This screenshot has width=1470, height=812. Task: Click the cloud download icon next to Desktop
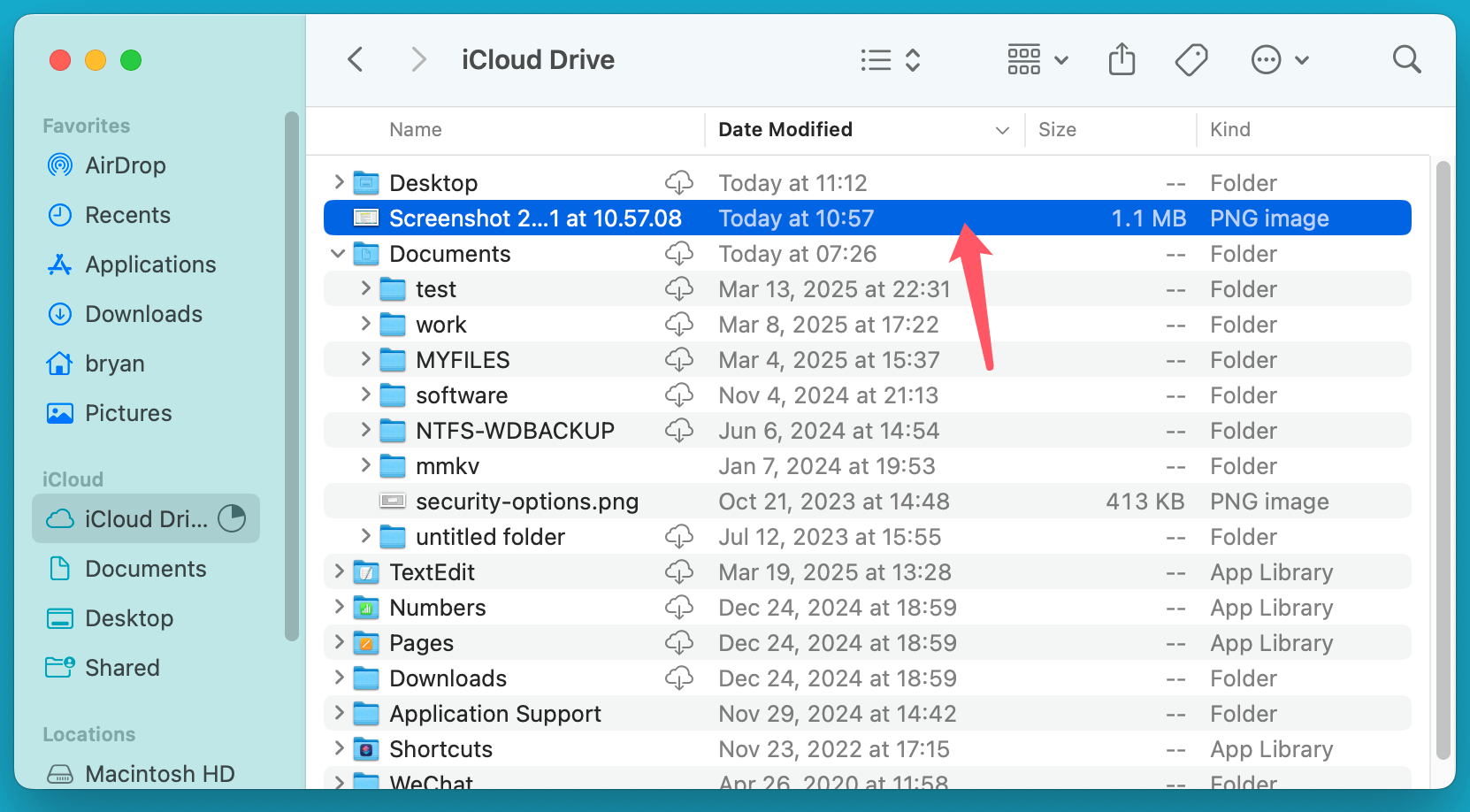tap(679, 182)
